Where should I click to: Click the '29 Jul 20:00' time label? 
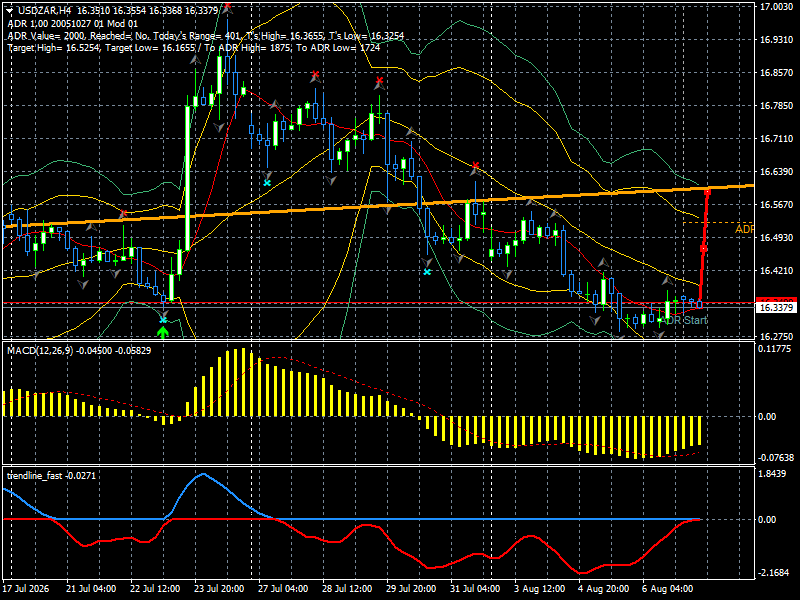[x=411, y=589]
